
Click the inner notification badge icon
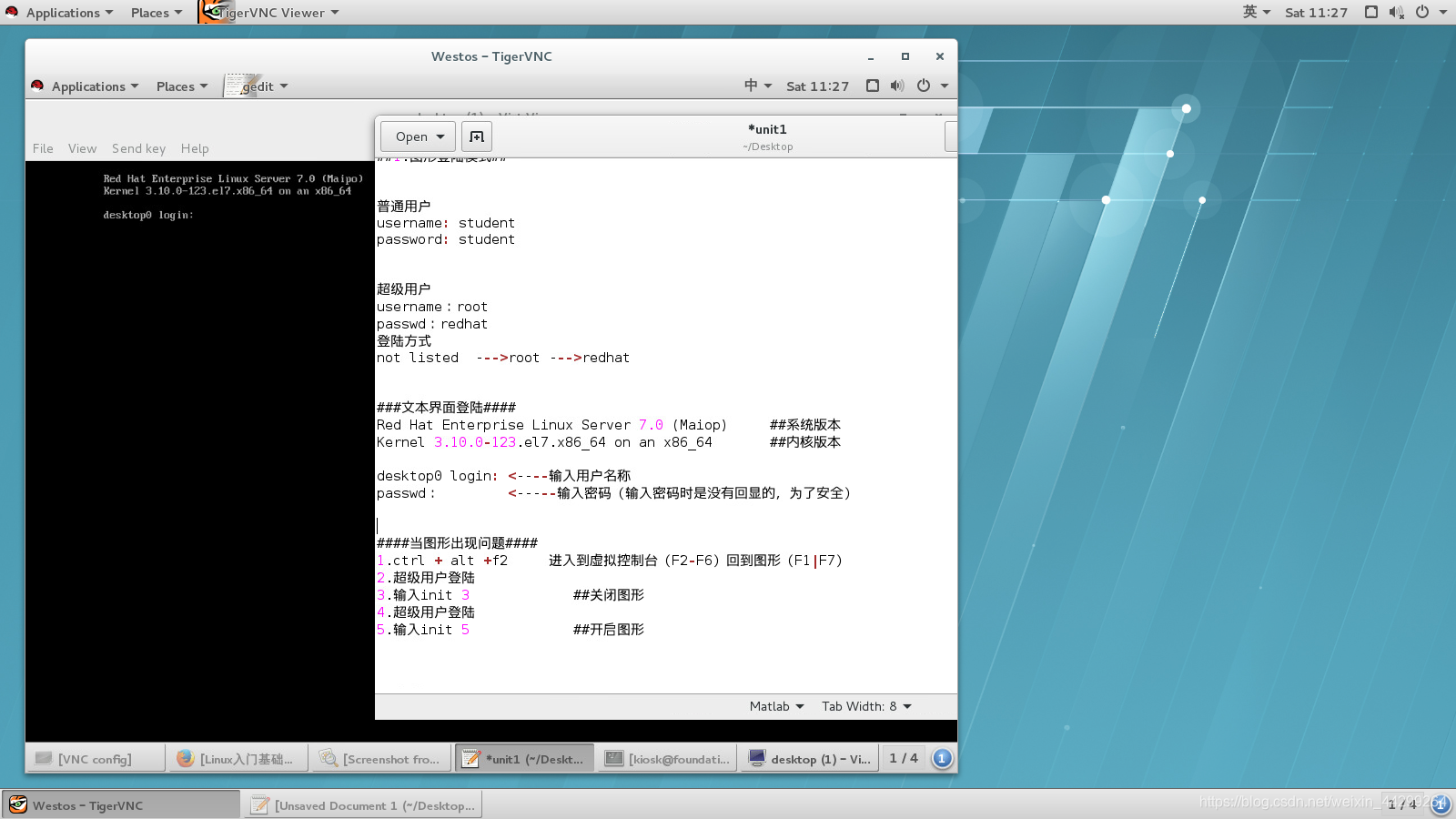942,758
